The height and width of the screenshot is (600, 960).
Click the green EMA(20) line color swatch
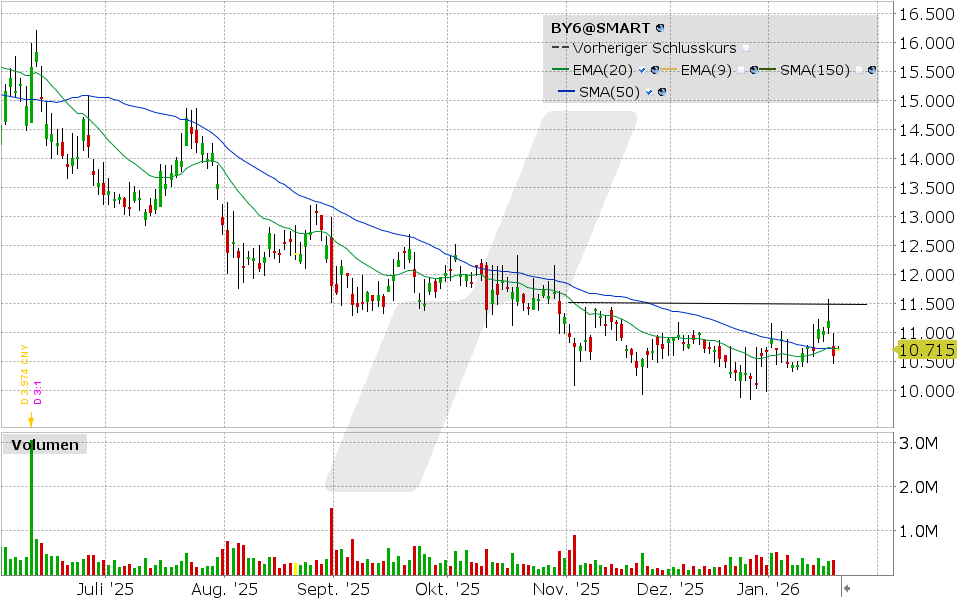559,70
